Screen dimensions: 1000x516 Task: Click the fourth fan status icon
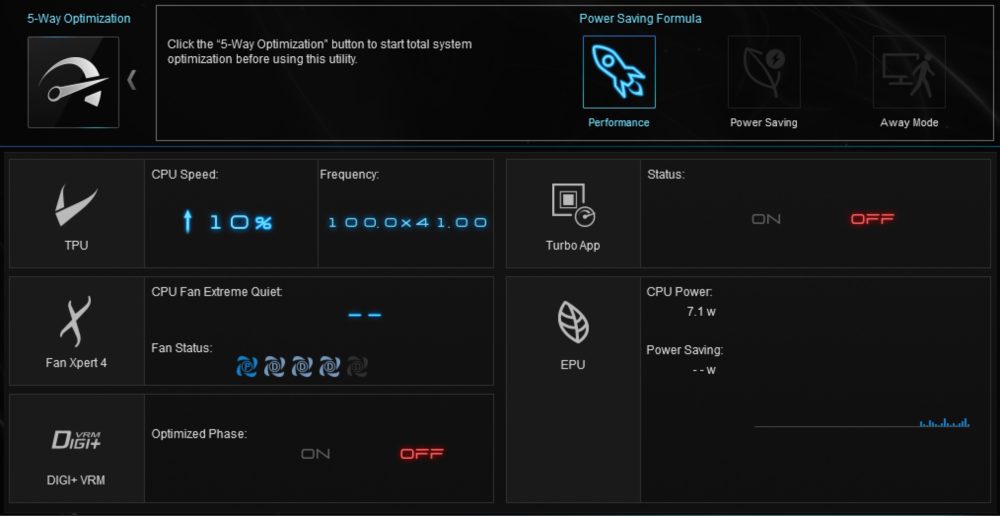(x=330, y=367)
